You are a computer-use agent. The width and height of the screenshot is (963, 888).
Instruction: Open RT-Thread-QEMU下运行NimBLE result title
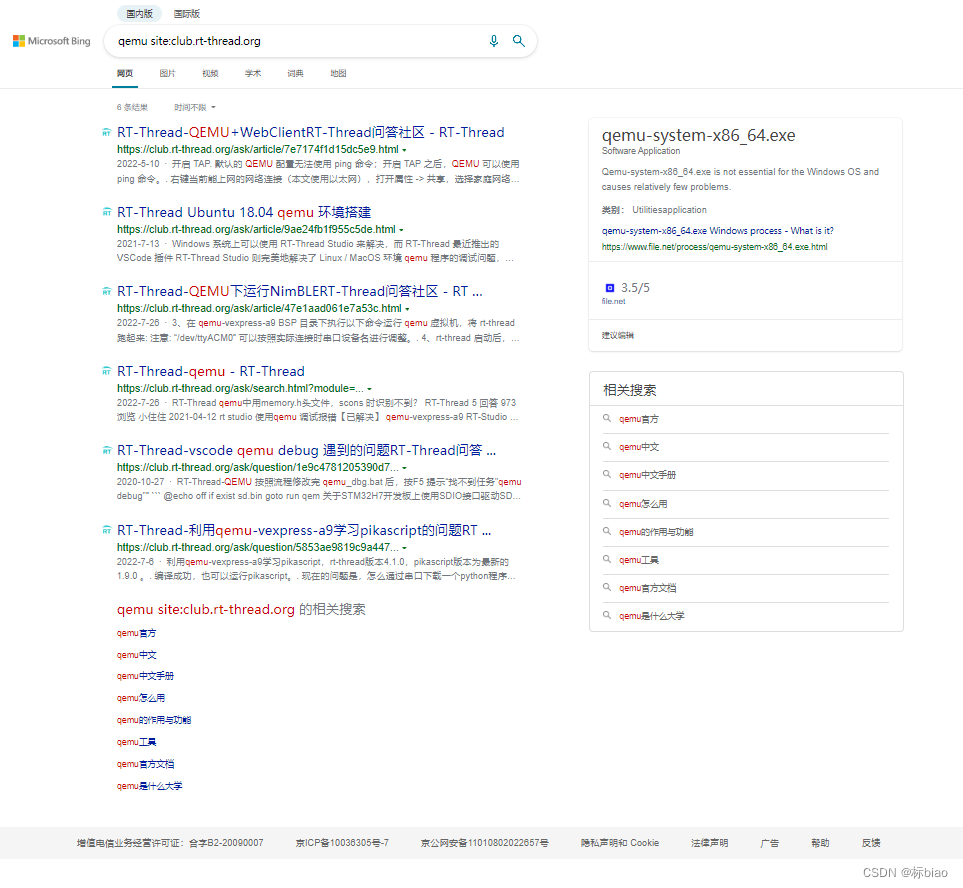click(x=300, y=291)
